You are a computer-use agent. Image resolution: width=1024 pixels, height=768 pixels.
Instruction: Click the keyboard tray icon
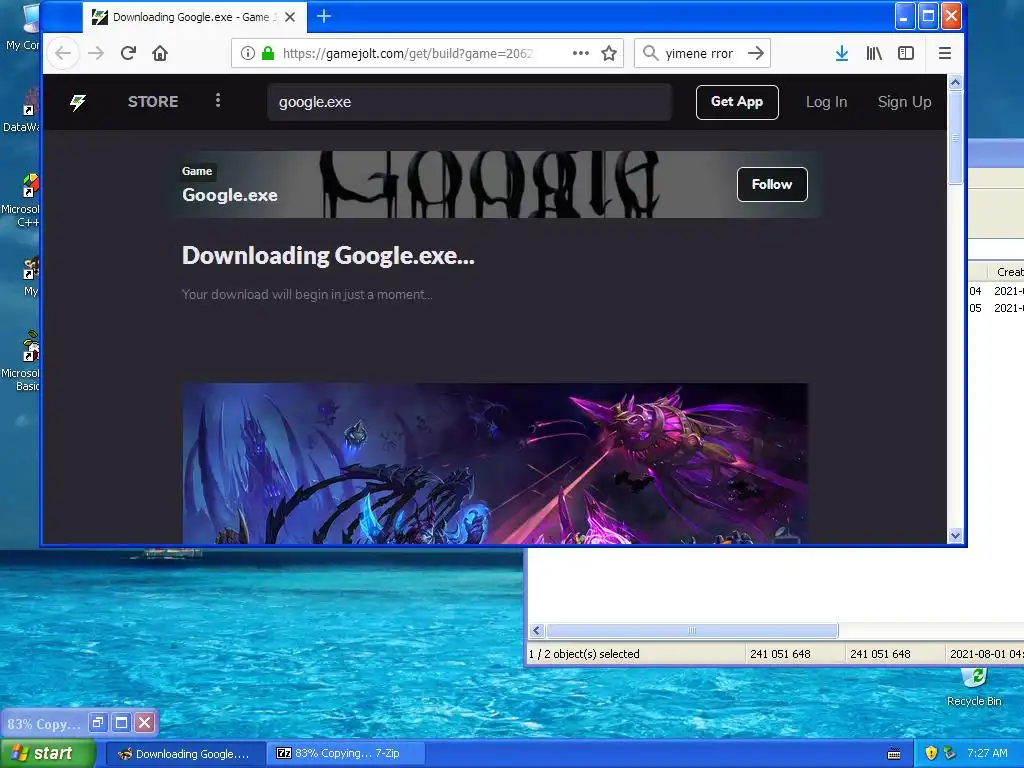click(894, 754)
